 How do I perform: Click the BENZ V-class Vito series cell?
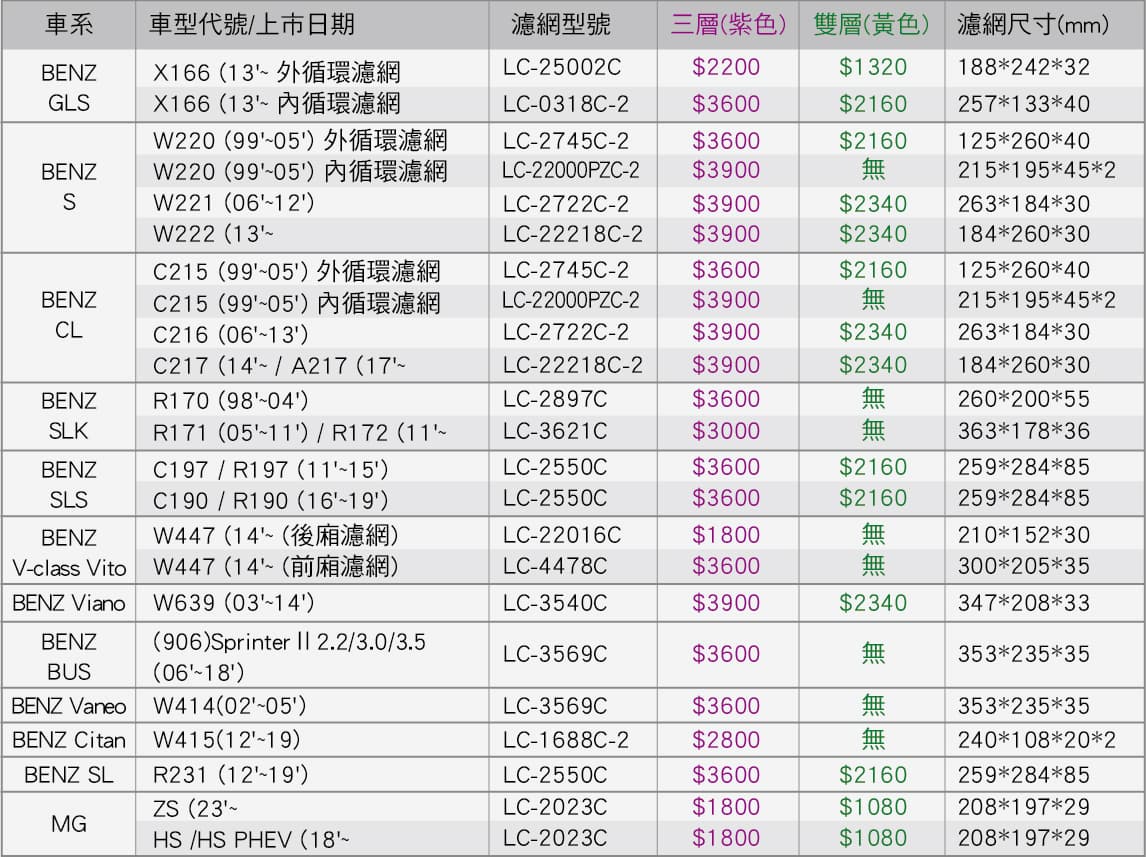coord(69,553)
